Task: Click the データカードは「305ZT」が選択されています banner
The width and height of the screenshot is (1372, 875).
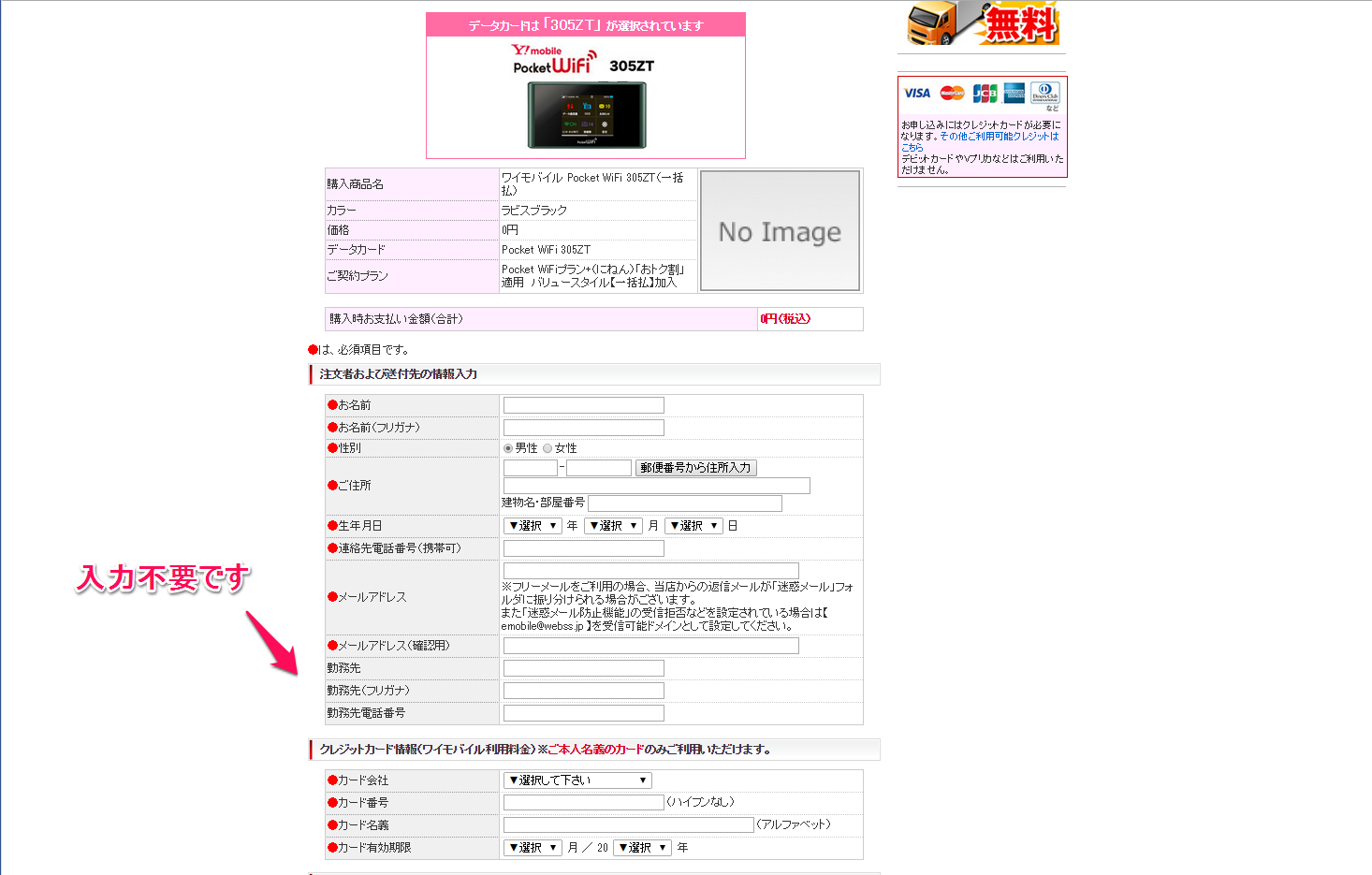Action: click(586, 25)
